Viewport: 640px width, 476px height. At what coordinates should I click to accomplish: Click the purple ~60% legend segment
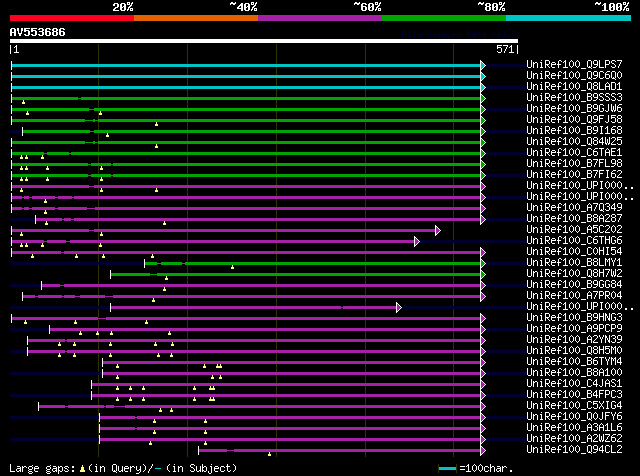point(320,18)
